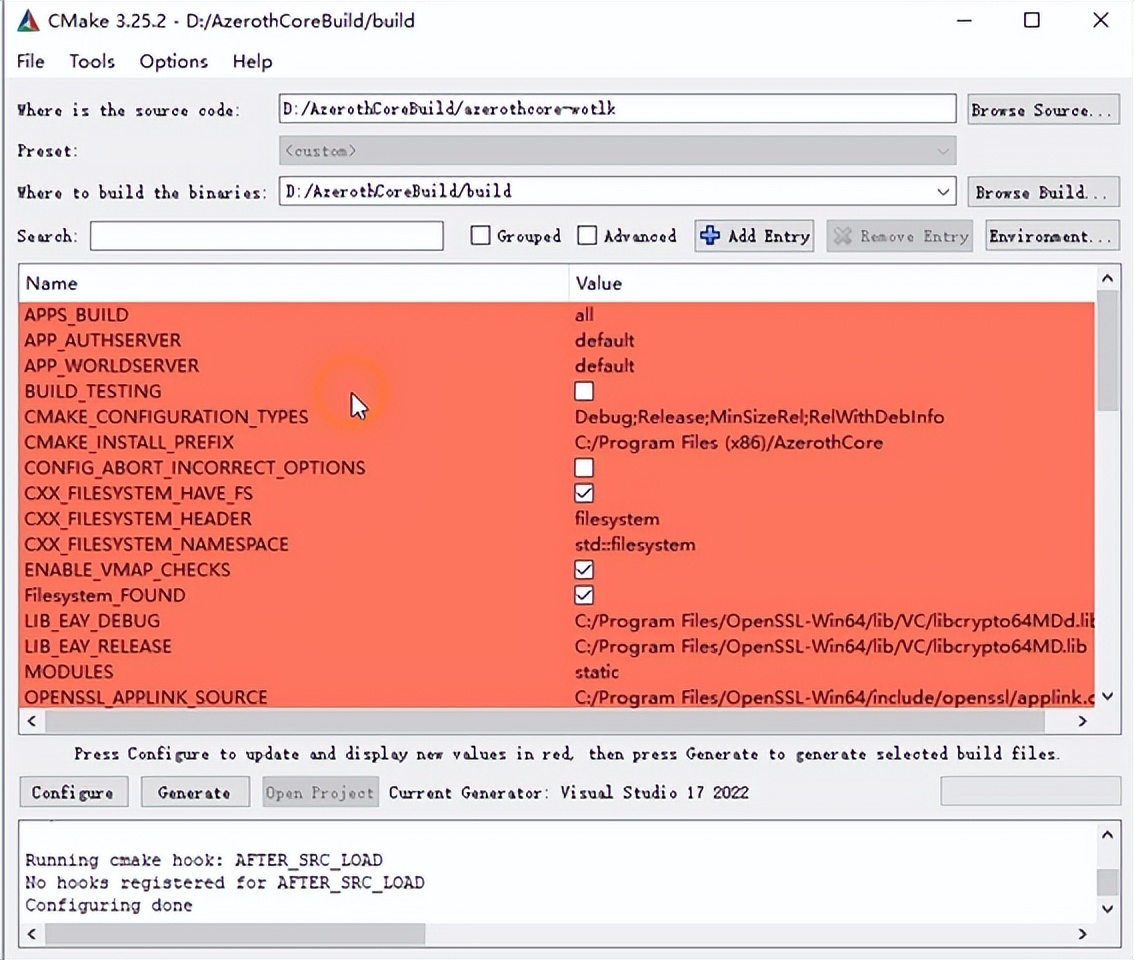The image size is (1134, 960).
Task: Click the Environment button
Action: tap(1052, 236)
